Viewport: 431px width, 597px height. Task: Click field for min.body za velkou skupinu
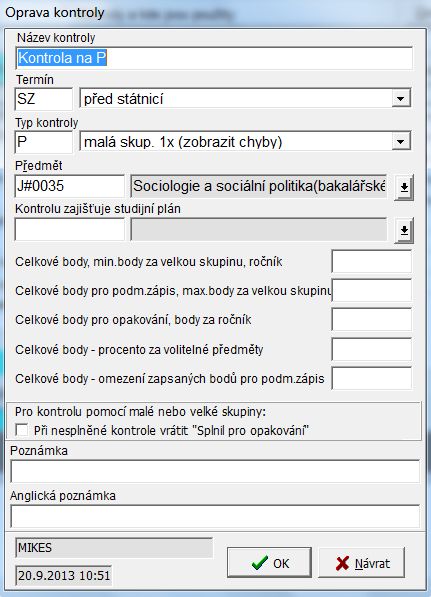(372, 262)
